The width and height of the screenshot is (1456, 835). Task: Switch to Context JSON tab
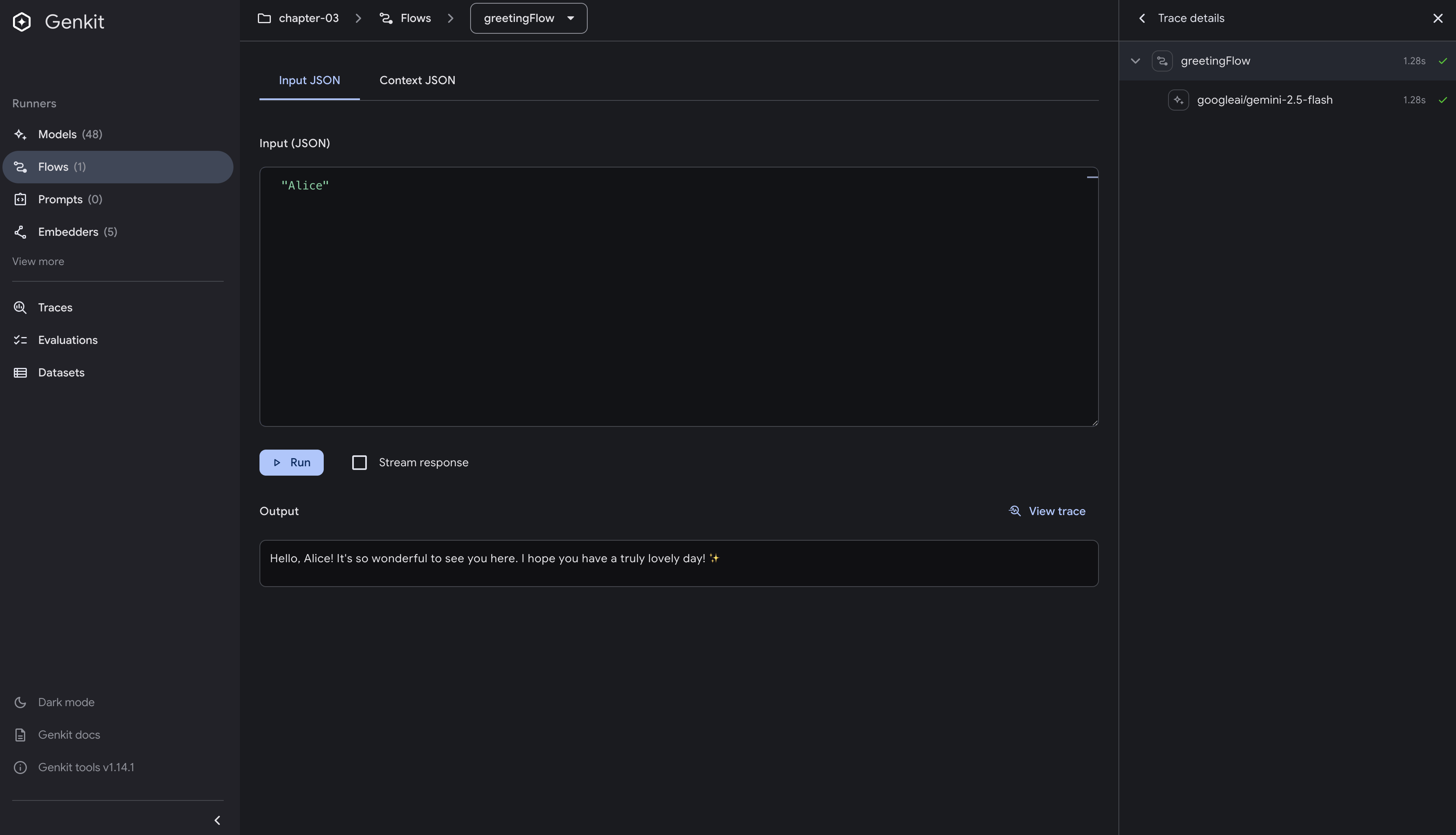click(x=417, y=80)
